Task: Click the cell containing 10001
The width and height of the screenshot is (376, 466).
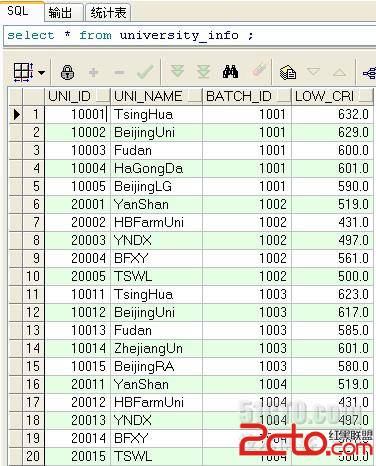Action: pos(77,114)
